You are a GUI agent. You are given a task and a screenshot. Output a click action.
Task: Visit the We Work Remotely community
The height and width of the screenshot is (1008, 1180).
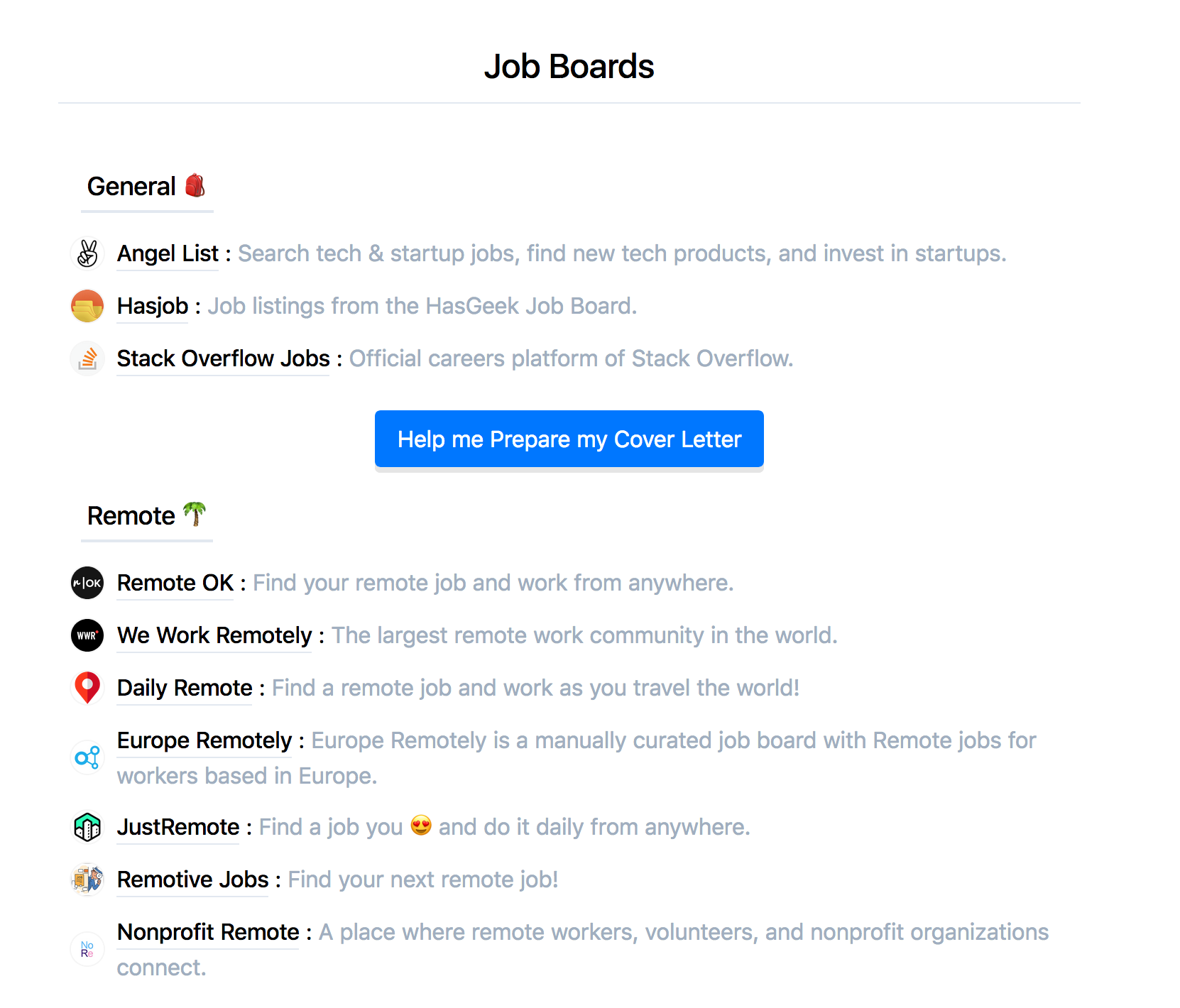[x=214, y=635]
